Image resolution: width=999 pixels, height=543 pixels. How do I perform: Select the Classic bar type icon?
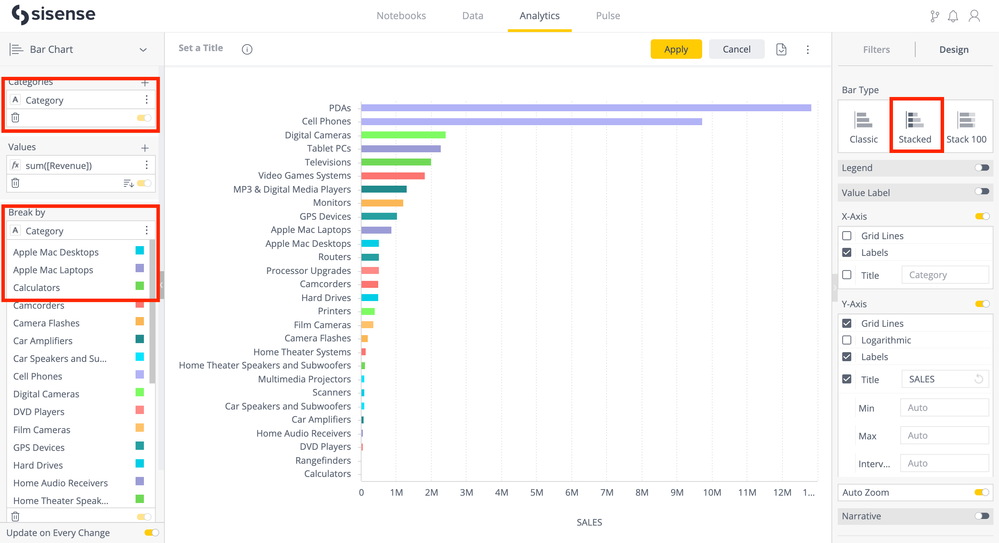click(864, 126)
